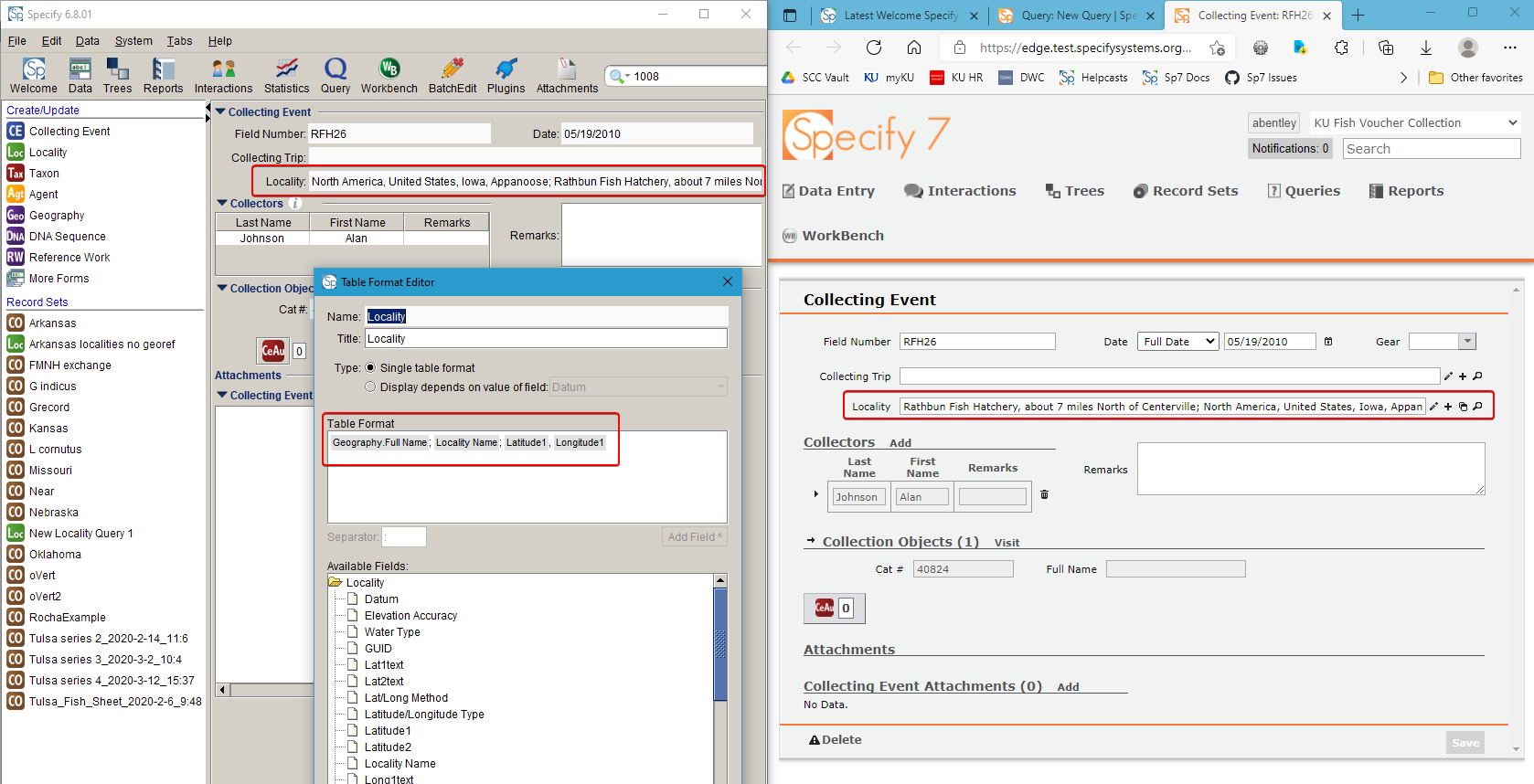Click the Name field in Table Format Editor
Screen dimensions: 1534x784
546,316
